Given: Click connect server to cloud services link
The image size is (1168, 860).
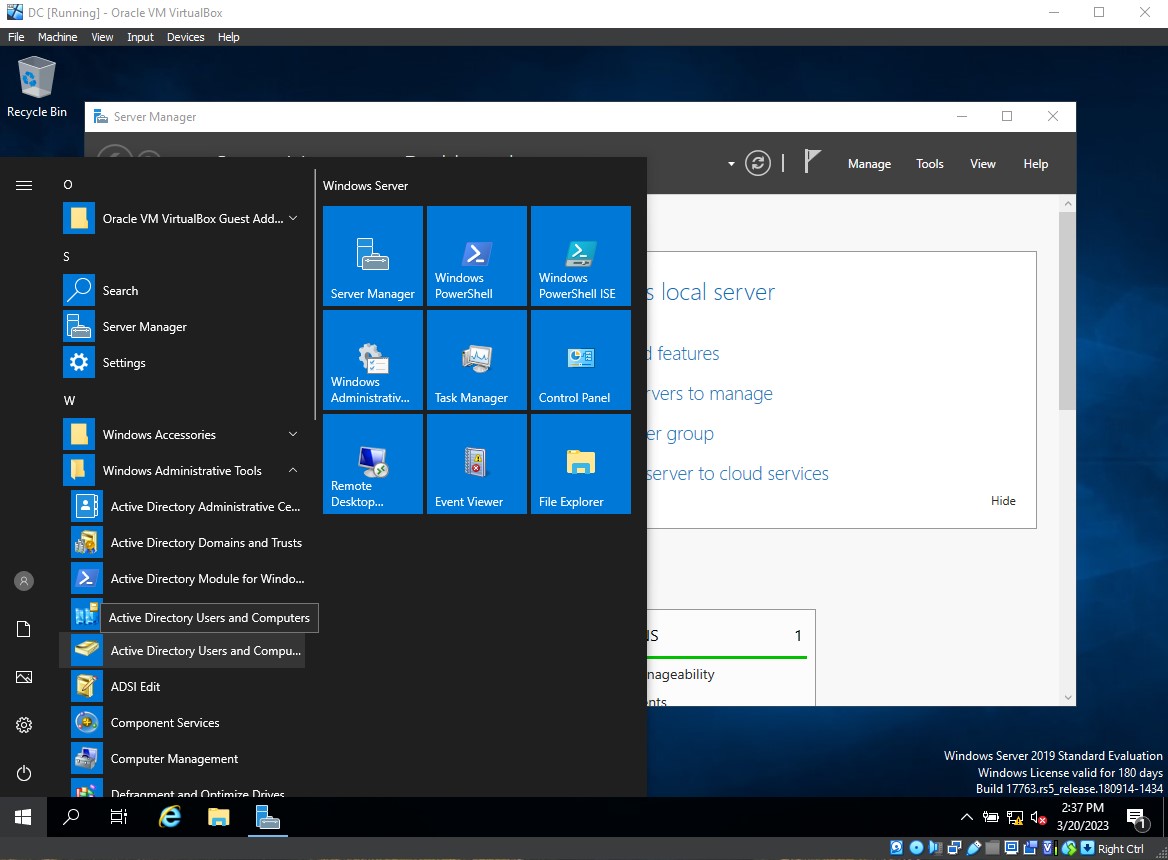Looking at the screenshot, I should tap(737, 474).
